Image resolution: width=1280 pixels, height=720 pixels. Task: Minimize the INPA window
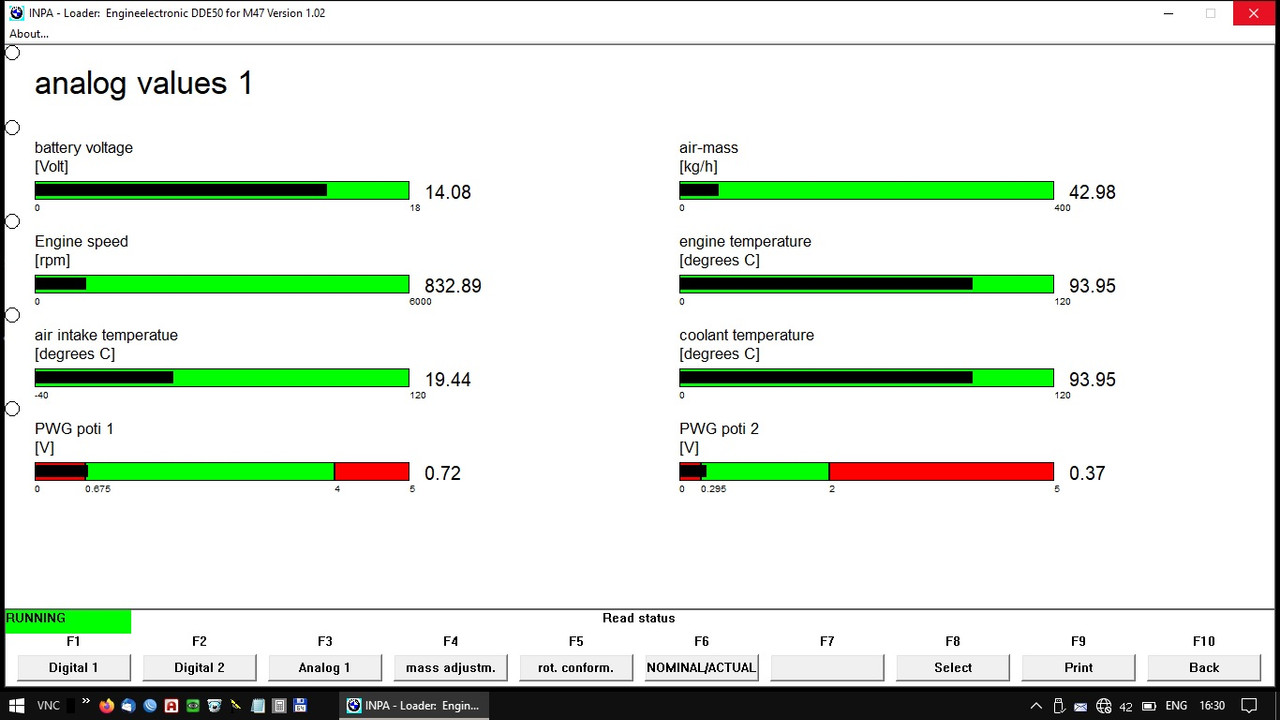(1170, 13)
